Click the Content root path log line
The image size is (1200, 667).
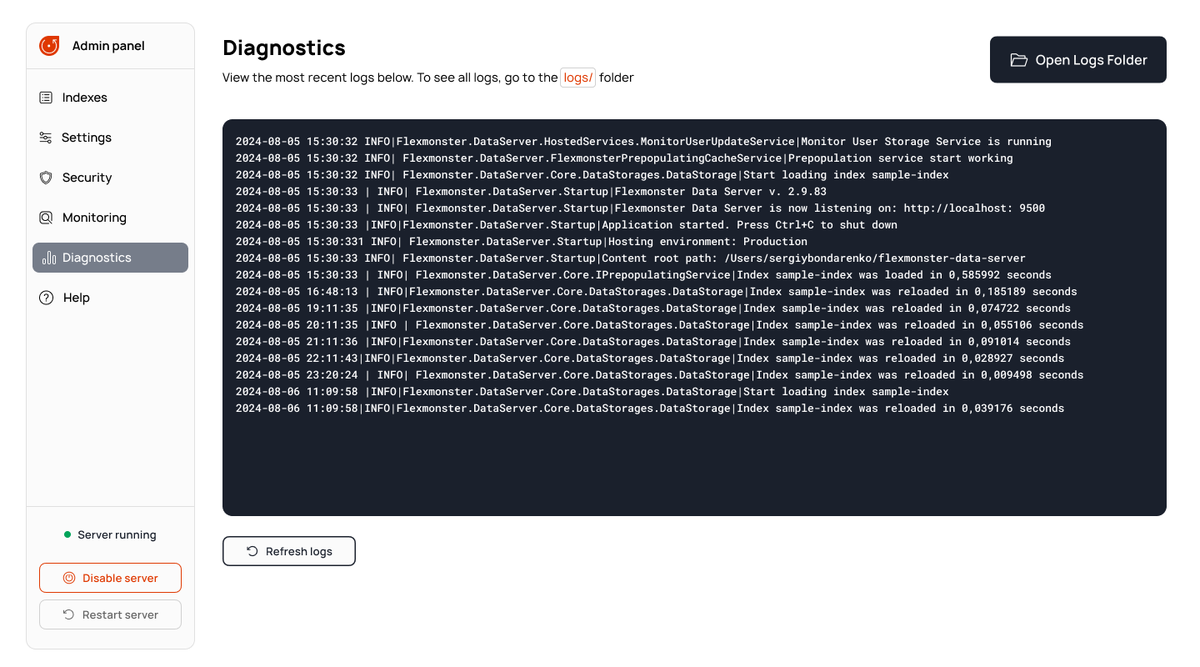coord(630,258)
